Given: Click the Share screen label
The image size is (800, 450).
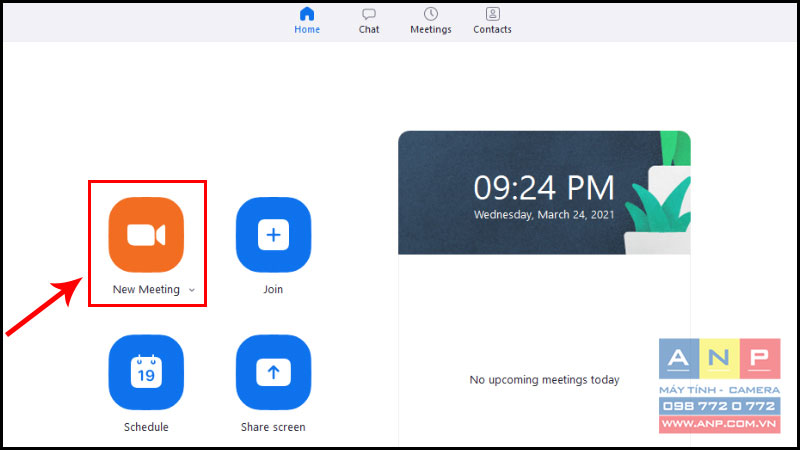Looking at the screenshot, I should tap(273, 427).
